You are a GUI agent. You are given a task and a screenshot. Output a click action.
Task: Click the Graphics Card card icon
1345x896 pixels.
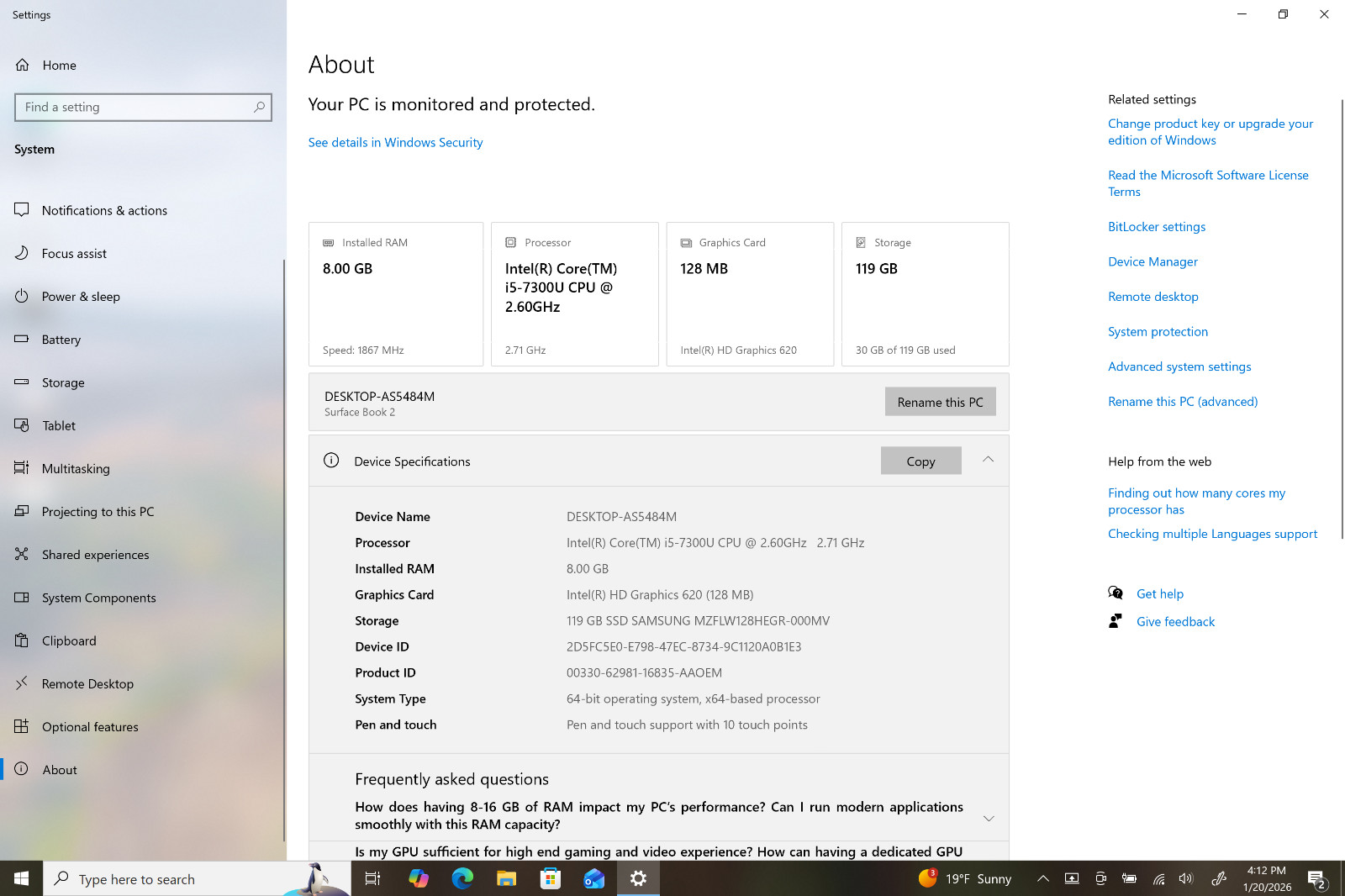[x=686, y=242]
